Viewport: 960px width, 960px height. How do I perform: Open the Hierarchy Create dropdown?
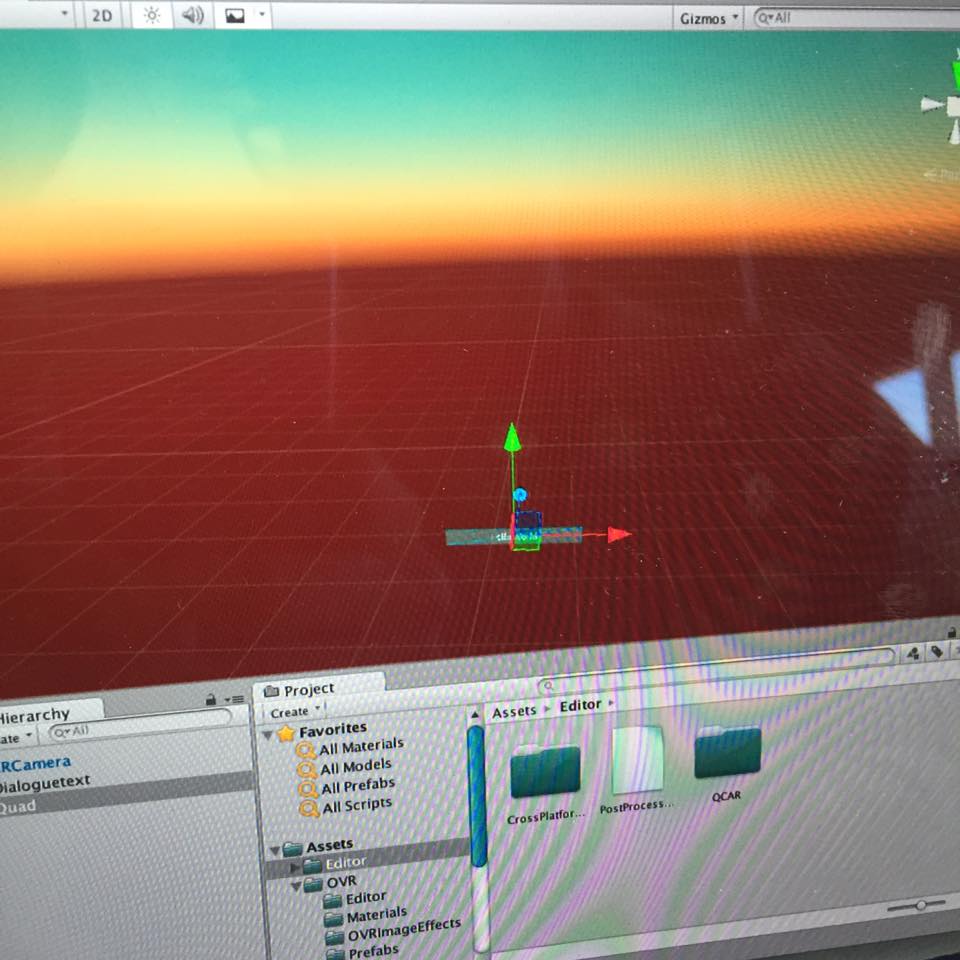16,737
